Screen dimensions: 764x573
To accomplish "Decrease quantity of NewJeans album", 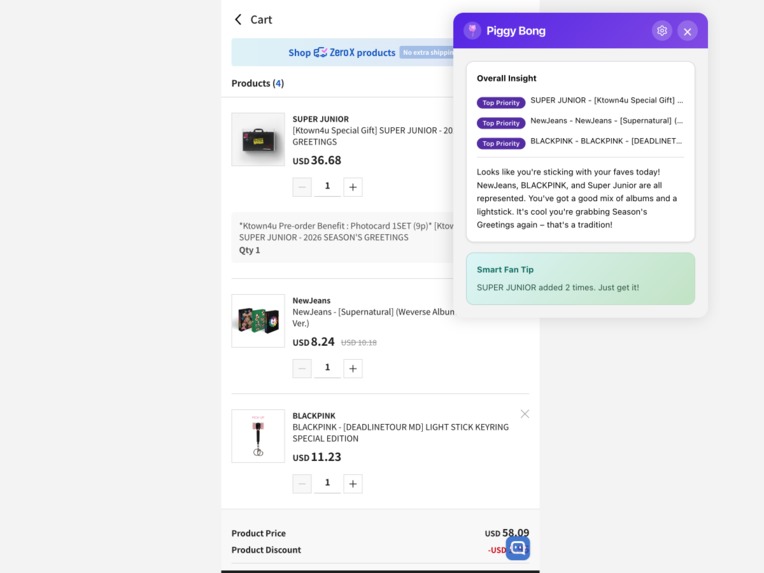I will click(302, 368).
